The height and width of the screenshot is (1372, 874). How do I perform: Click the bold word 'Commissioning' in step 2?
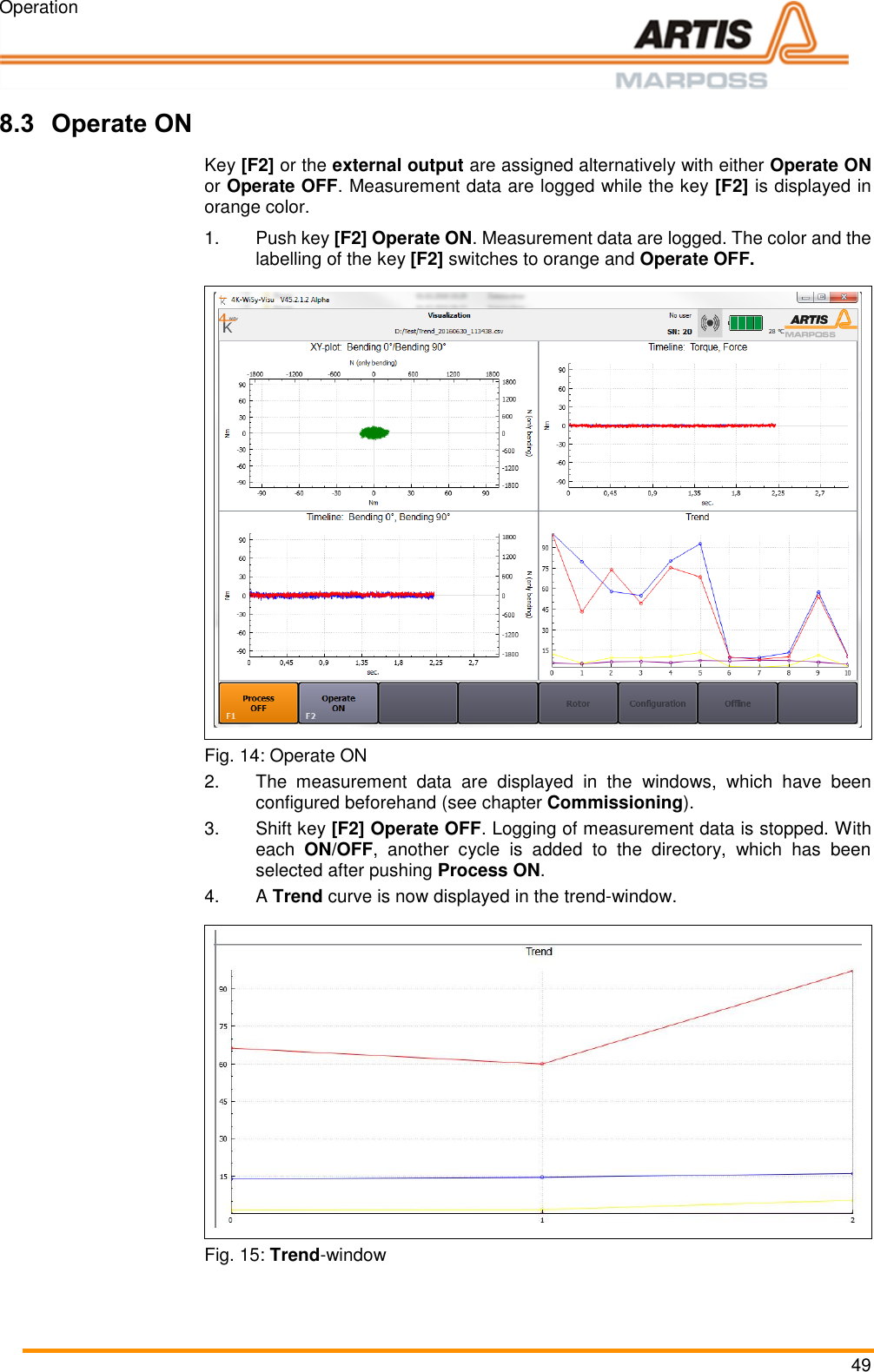coord(615,802)
